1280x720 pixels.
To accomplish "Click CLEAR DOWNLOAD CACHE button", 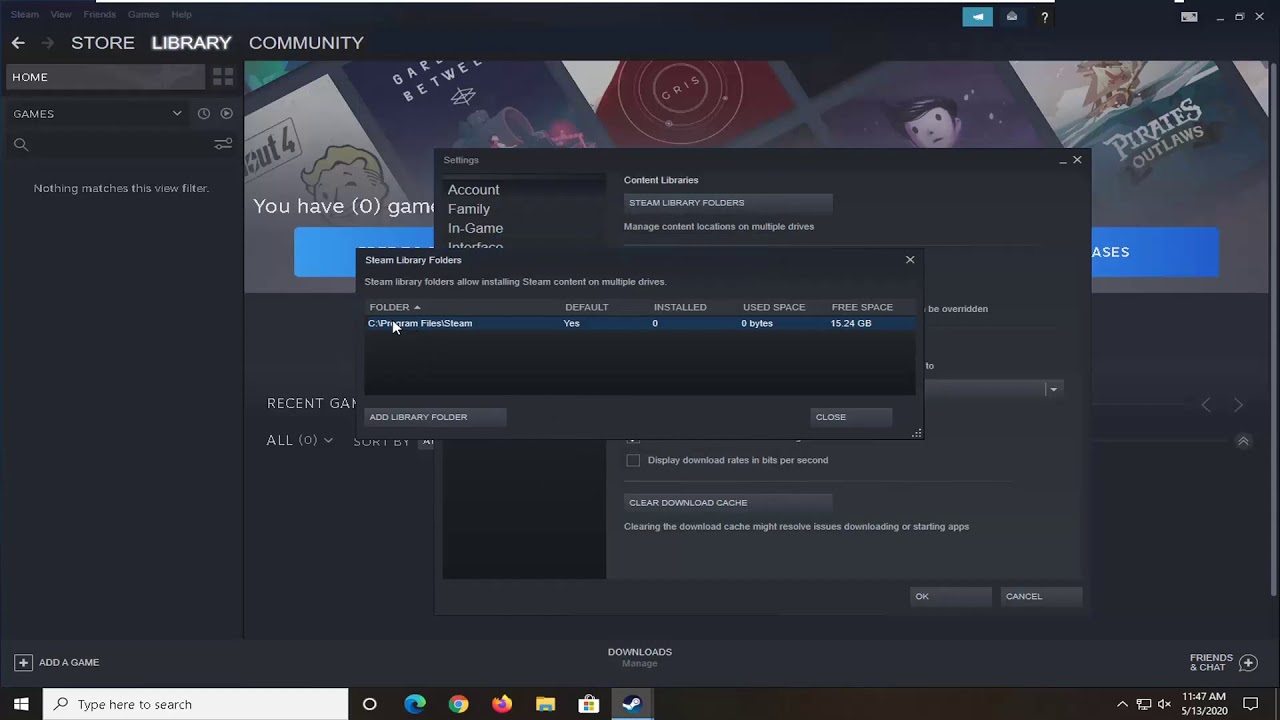I will (x=728, y=503).
